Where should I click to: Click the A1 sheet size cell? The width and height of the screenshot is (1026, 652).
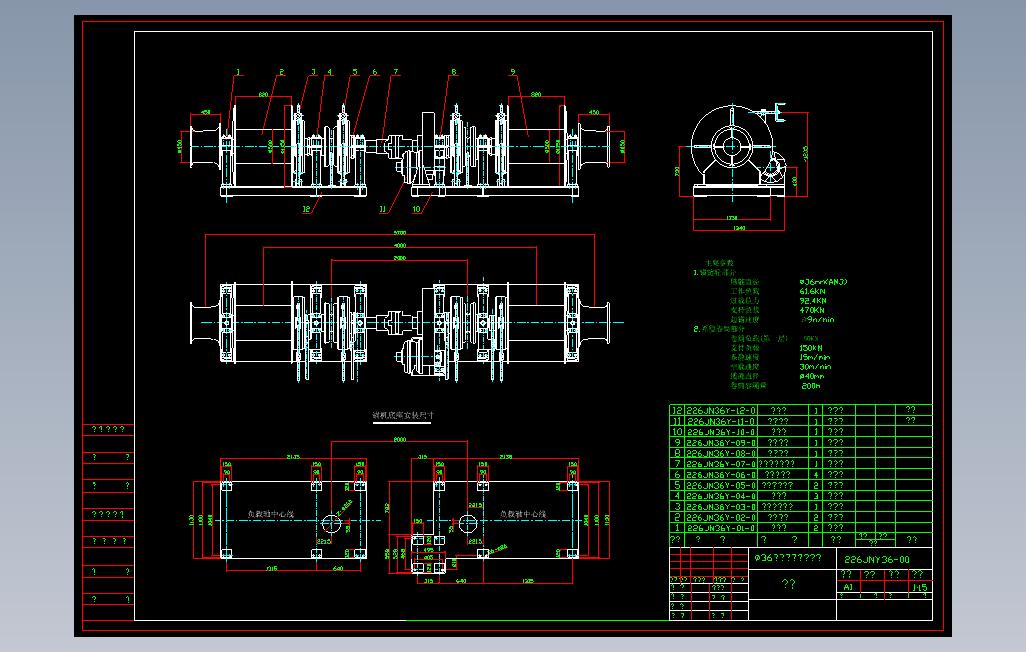(848, 587)
